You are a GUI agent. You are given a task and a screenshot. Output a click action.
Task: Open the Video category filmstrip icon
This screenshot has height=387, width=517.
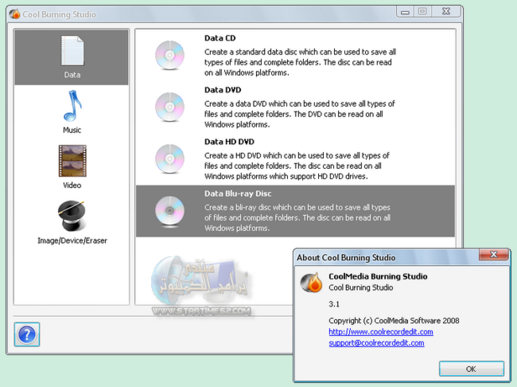(x=72, y=161)
